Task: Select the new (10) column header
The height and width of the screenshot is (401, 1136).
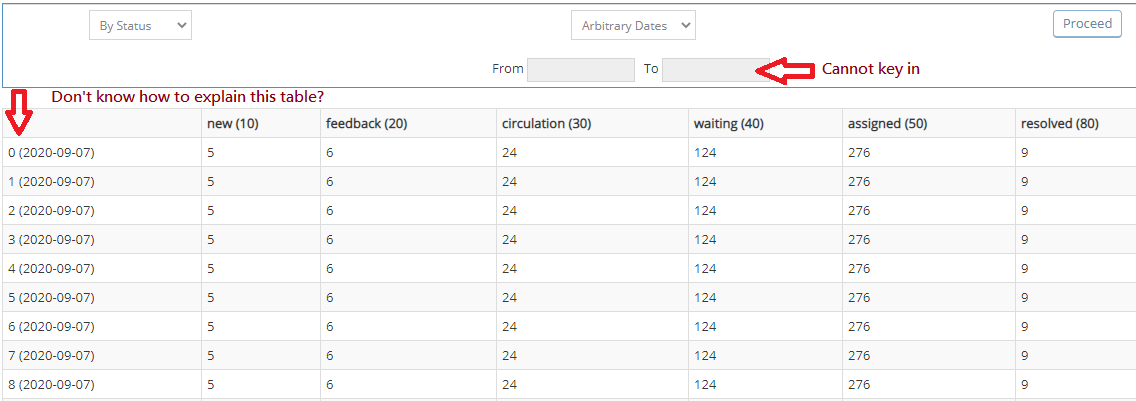Action: 232,124
